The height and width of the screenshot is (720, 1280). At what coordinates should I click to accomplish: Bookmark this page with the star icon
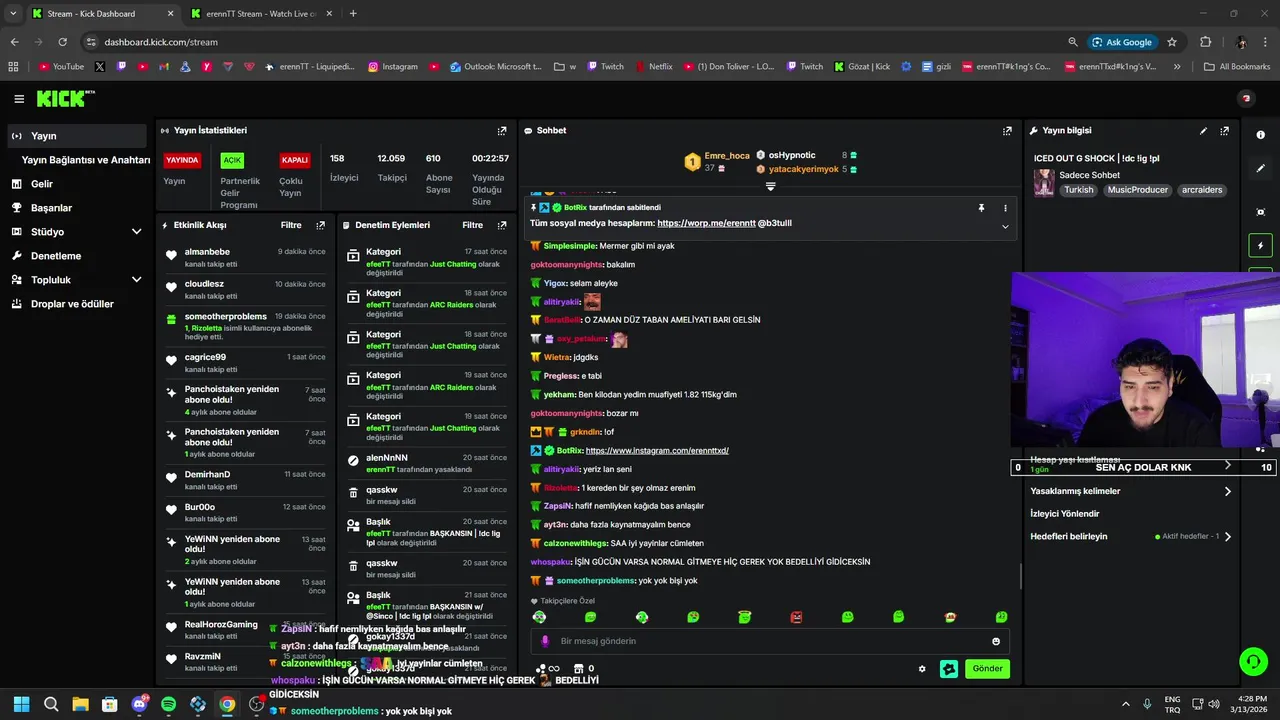click(1172, 42)
